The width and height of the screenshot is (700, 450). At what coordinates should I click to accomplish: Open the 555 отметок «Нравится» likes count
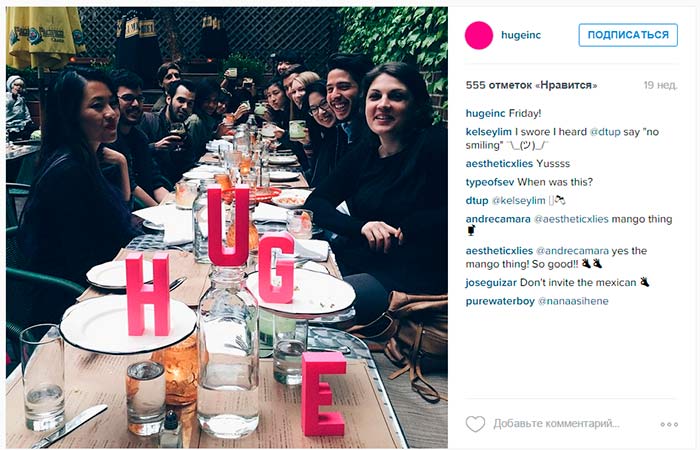531,85
